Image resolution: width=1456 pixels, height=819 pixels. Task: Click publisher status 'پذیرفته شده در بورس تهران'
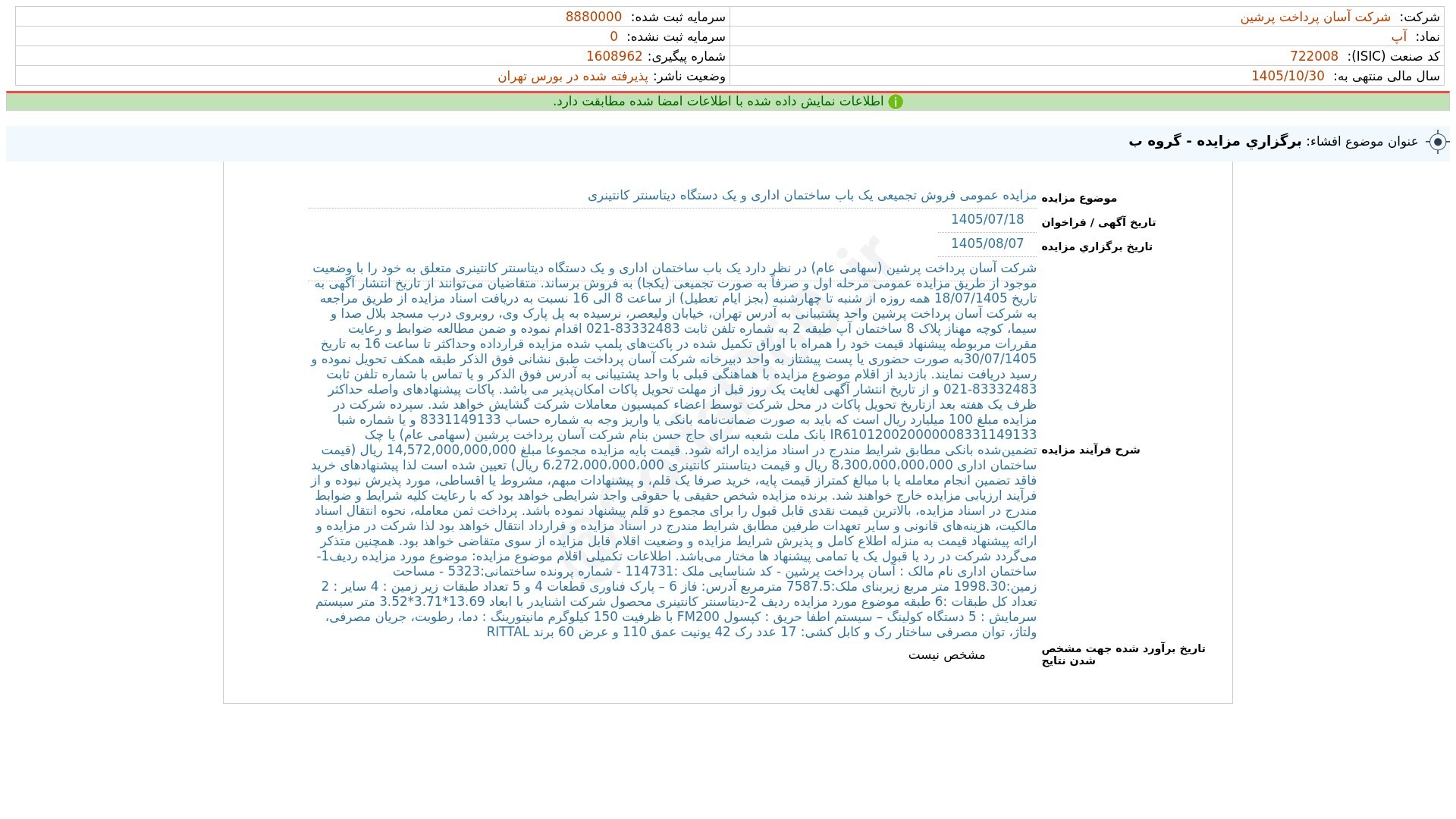[x=573, y=76]
